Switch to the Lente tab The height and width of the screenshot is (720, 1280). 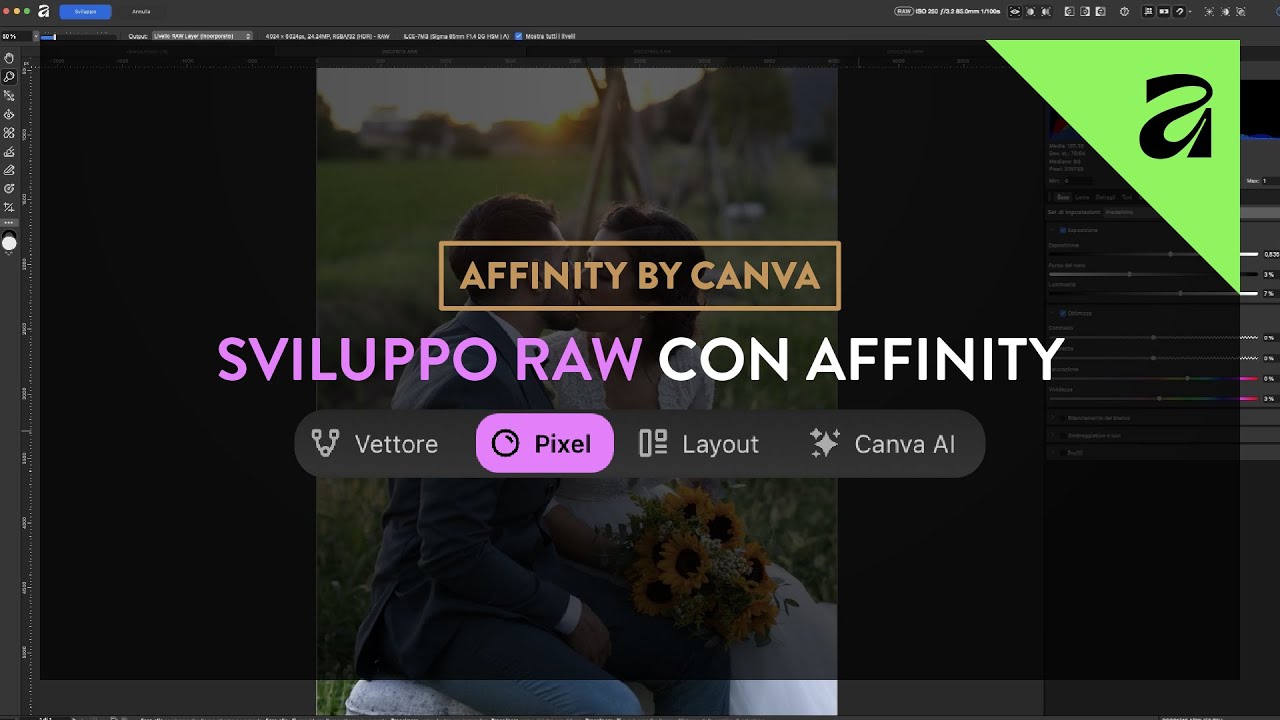point(1082,197)
